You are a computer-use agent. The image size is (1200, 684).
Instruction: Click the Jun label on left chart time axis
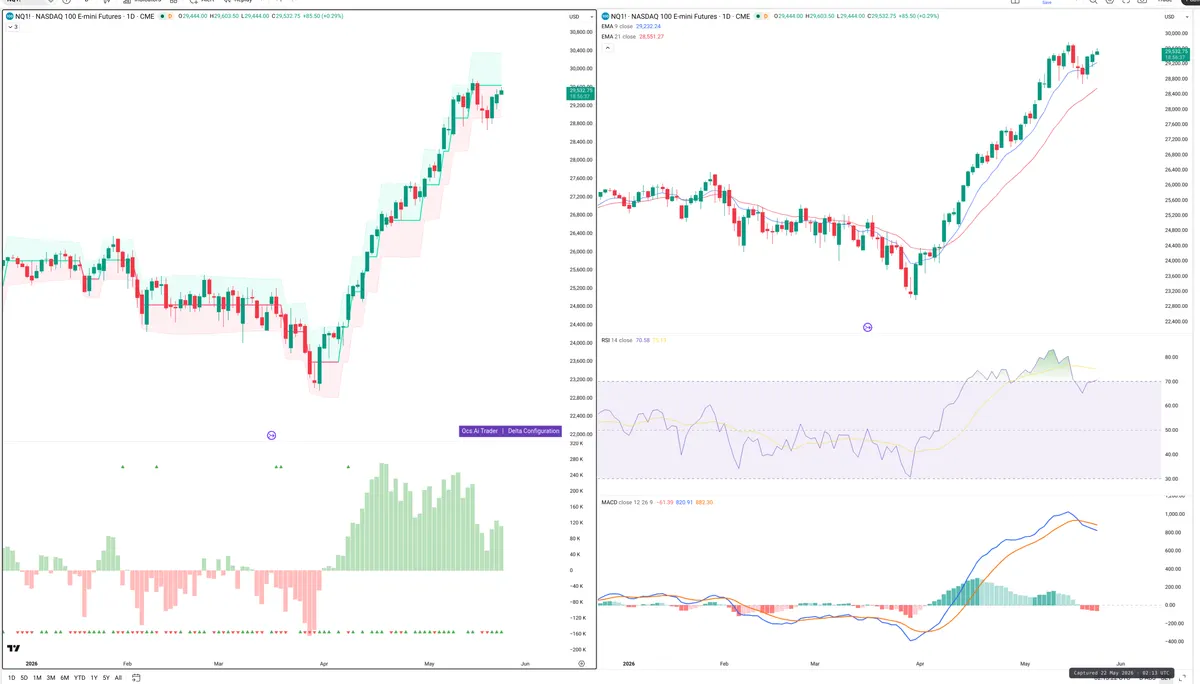[x=525, y=664]
